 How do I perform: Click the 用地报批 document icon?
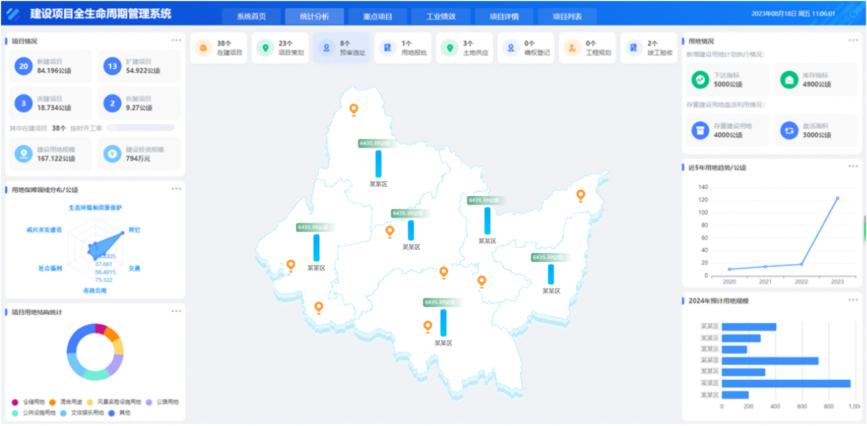point(388,48)
